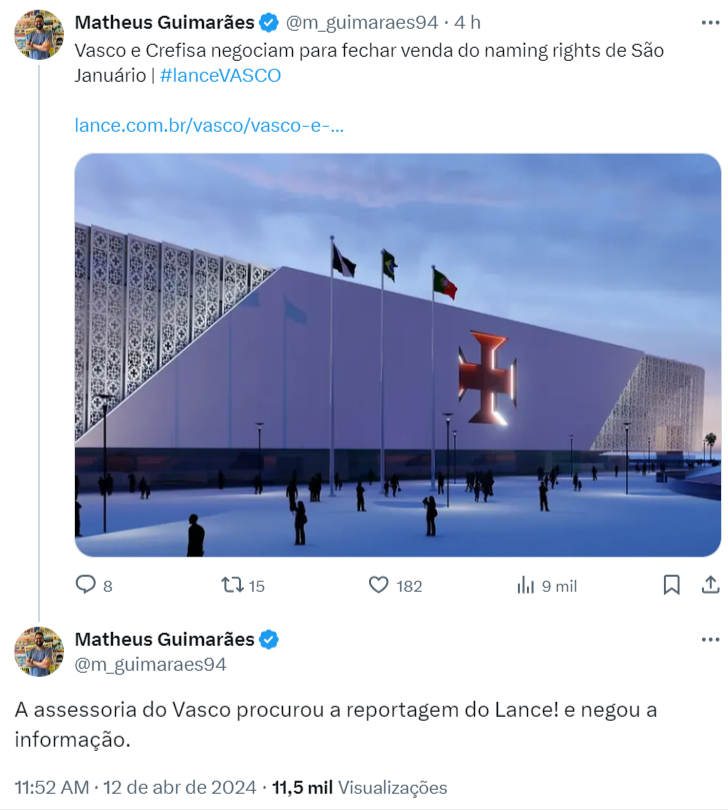Open the 4 h timestamp link

point(468,23)
